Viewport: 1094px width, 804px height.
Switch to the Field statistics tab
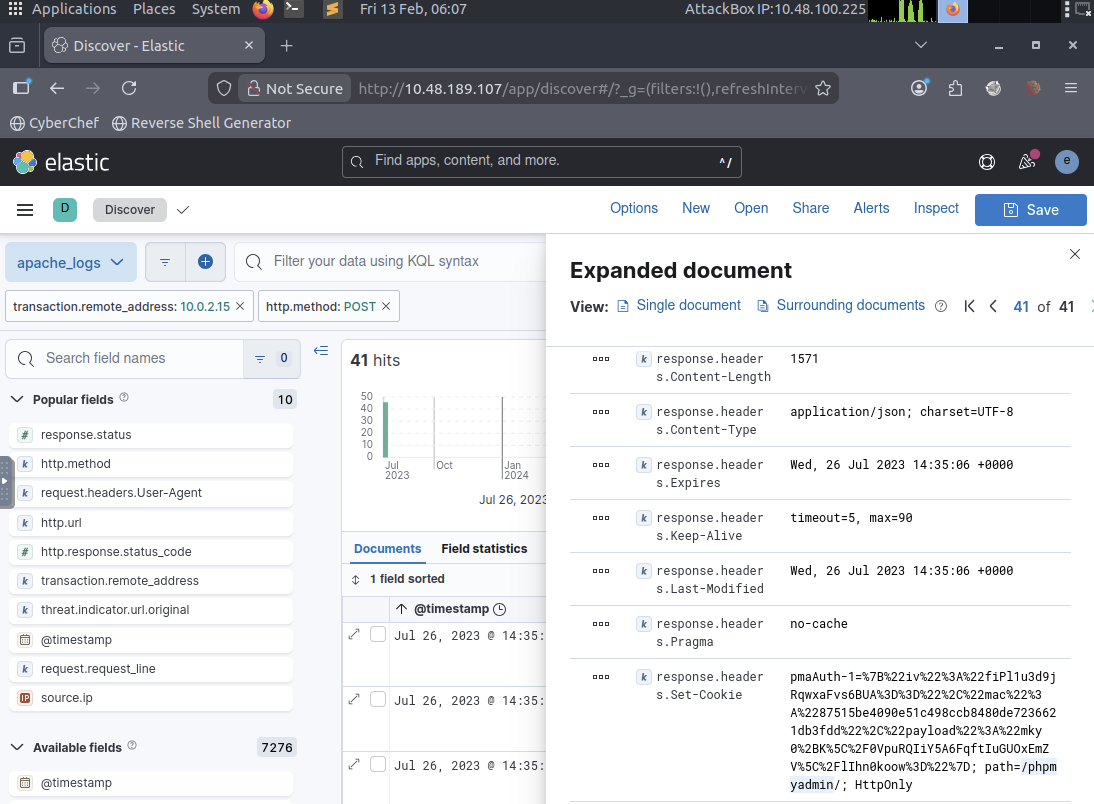click(484, 549)
